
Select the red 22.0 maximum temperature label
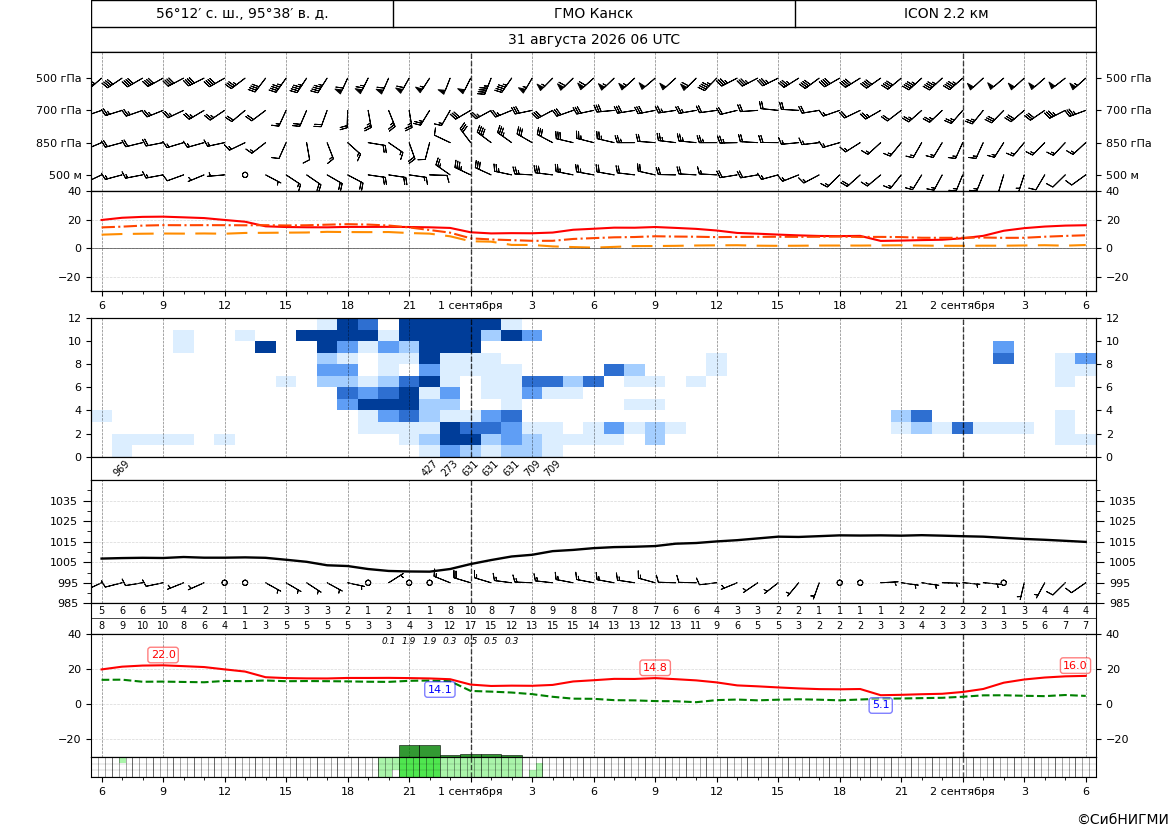click(x=163, y=655)
